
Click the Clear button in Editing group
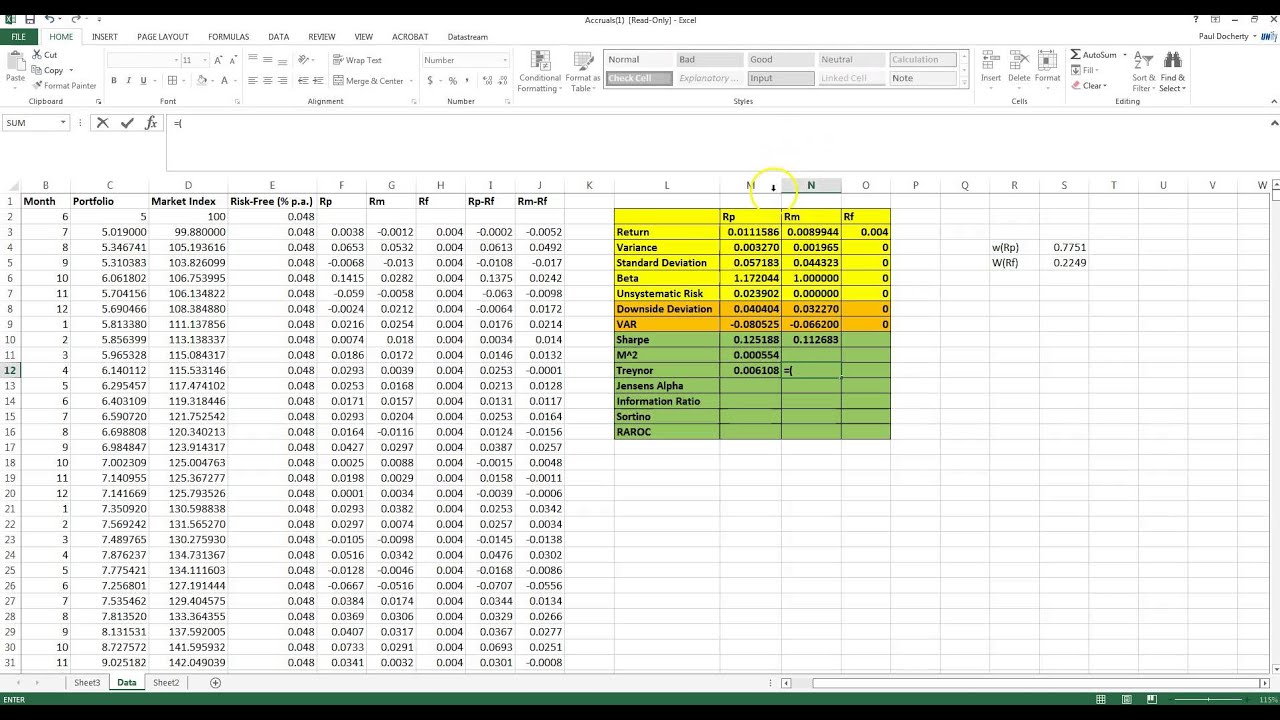[1089, 86]
